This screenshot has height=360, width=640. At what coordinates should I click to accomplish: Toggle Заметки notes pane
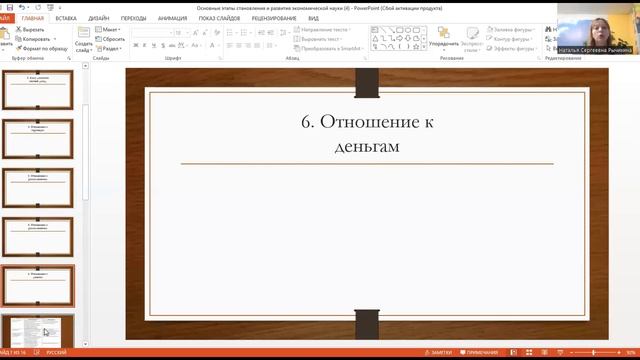click(438, 352)
